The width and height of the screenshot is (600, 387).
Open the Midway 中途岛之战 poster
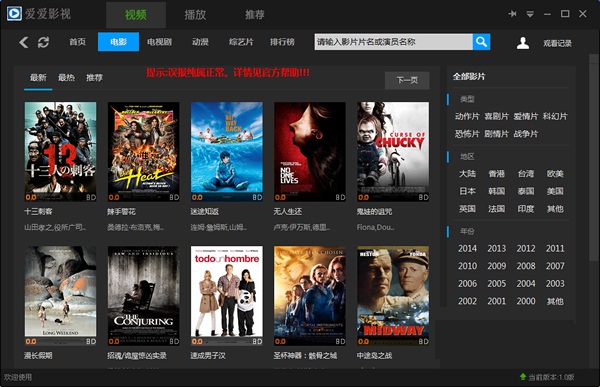[393, 296]
